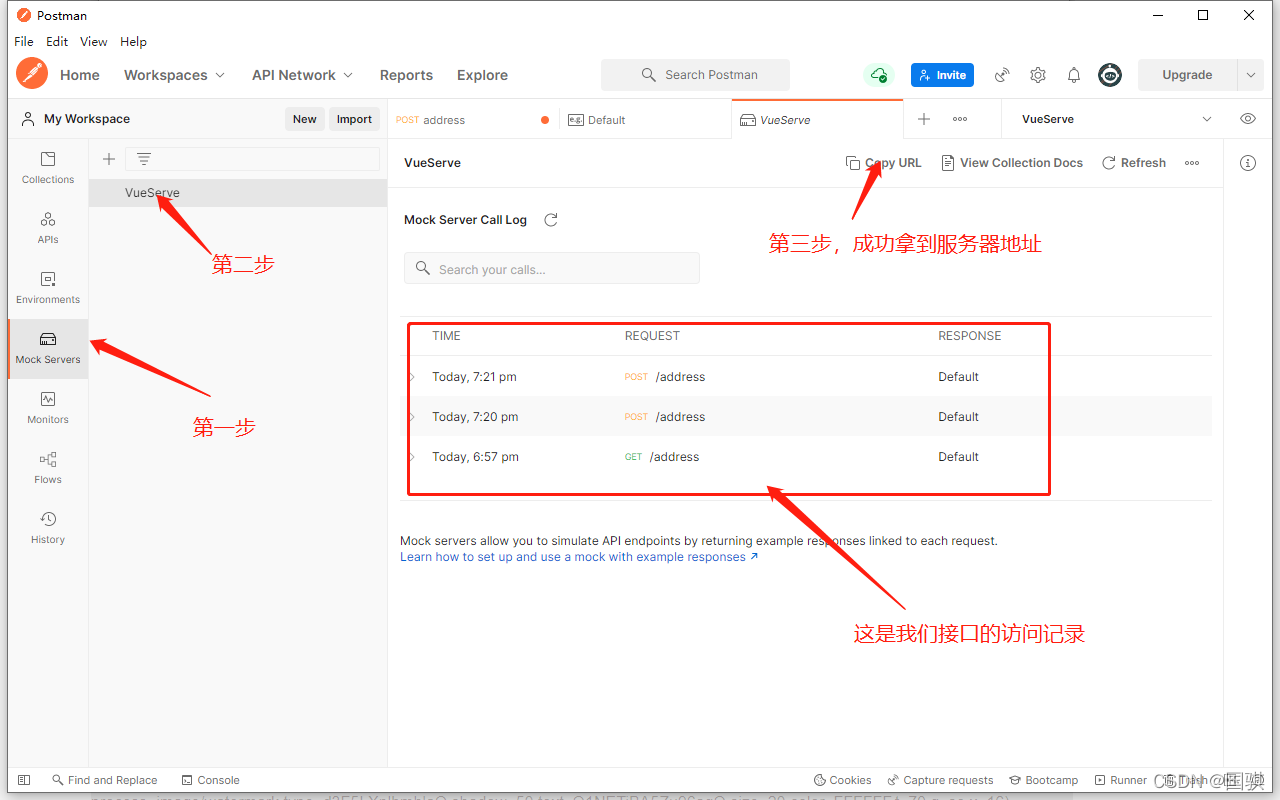Open the VueServe environment selector dropdown
The image size is (1280, 800).
pyautogui.click(x=1207, y=119)
